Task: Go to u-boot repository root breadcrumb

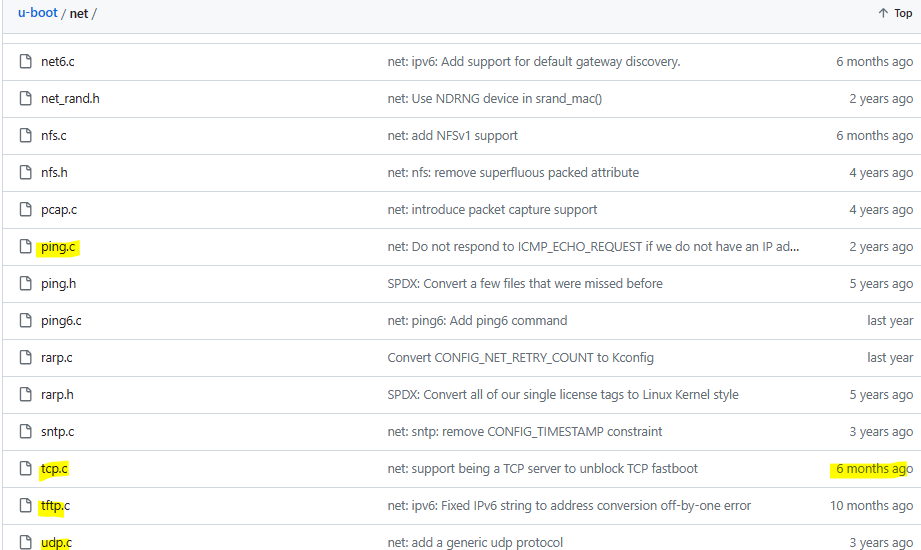Action: (38, 13)
